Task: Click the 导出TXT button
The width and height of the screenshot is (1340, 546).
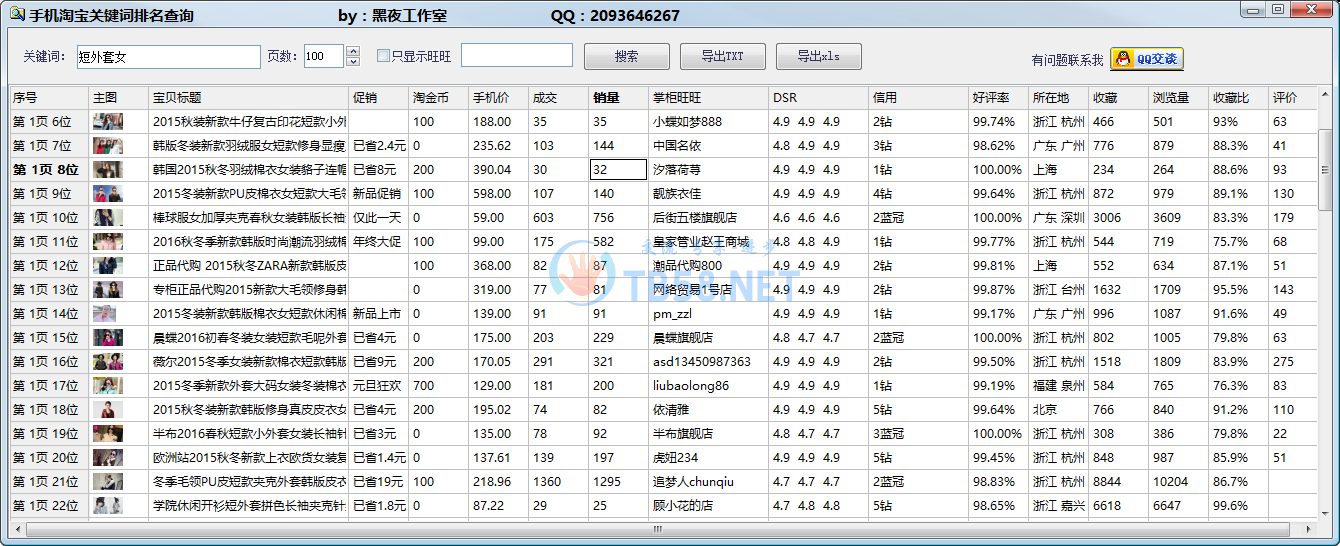Action: coord(722,57)
